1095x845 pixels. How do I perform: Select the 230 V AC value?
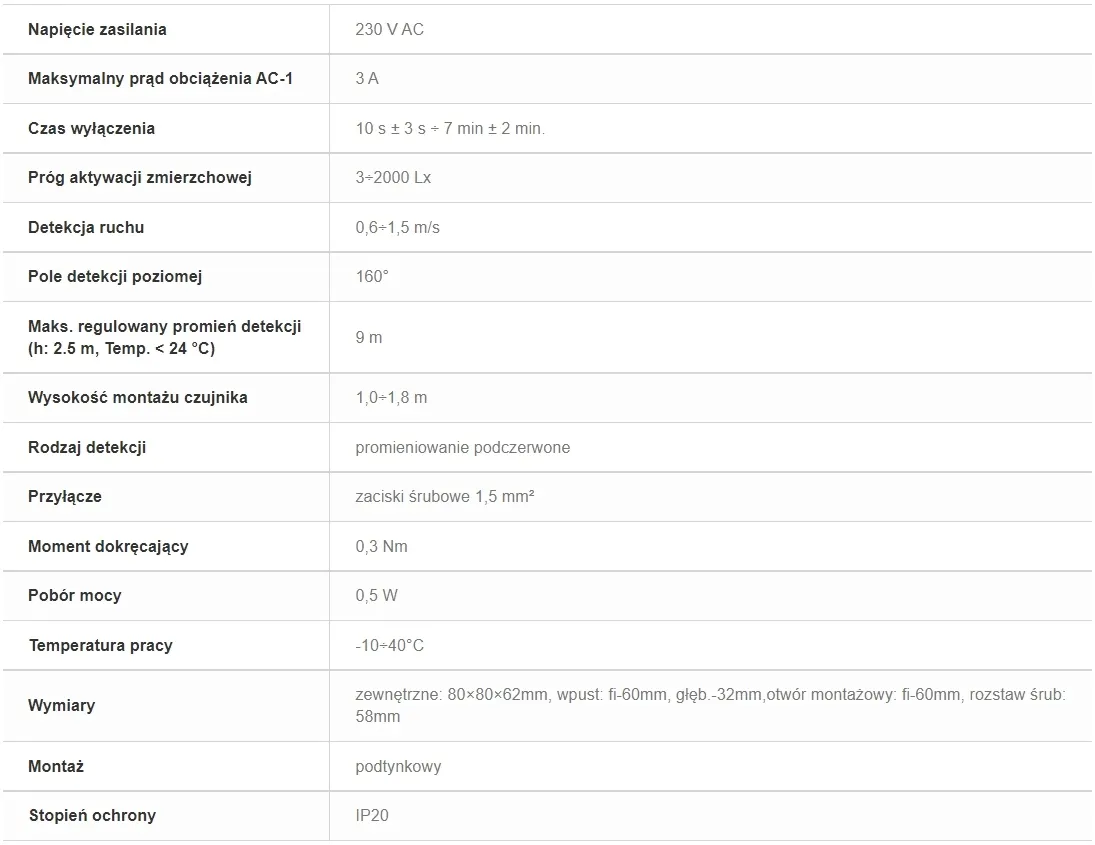click(389, 29)
